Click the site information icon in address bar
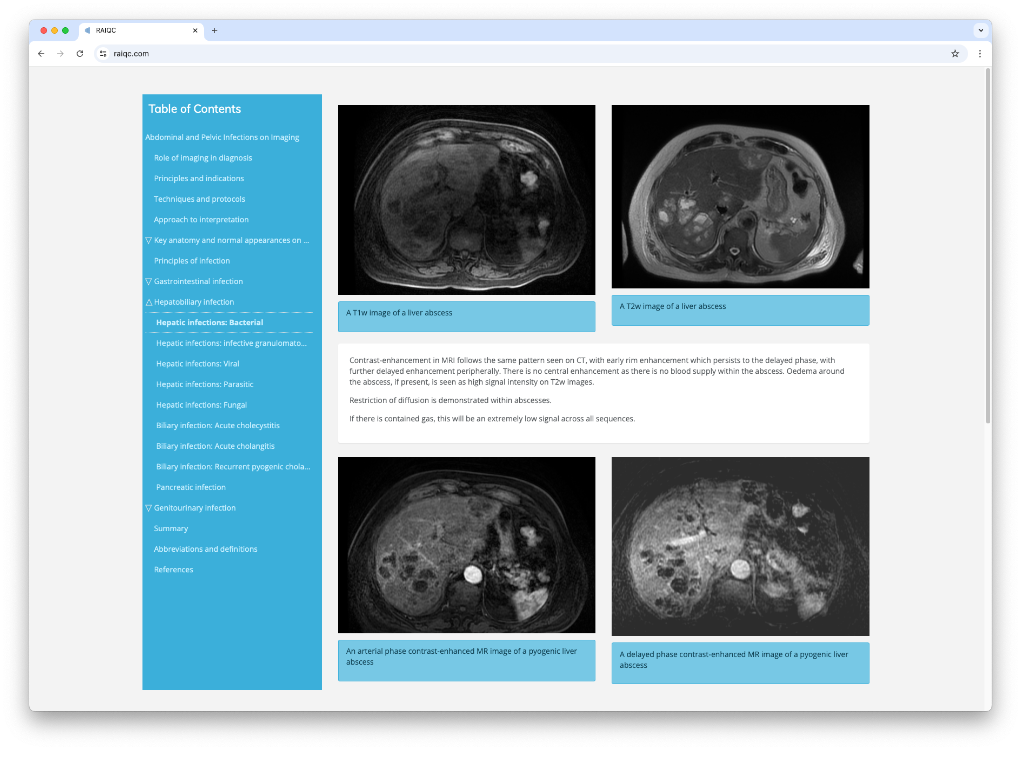Screen dimensions: 1024x768 click(103, 53)
